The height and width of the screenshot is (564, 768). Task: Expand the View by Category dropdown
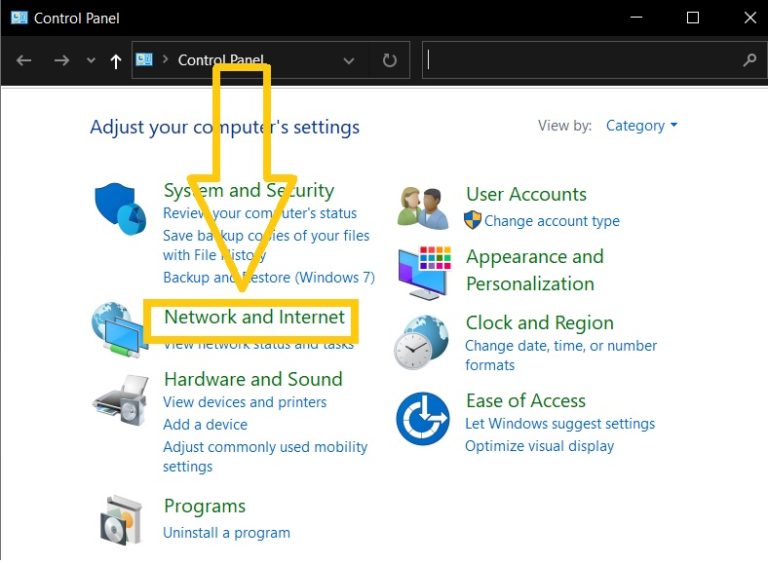(x=642, y=126)
